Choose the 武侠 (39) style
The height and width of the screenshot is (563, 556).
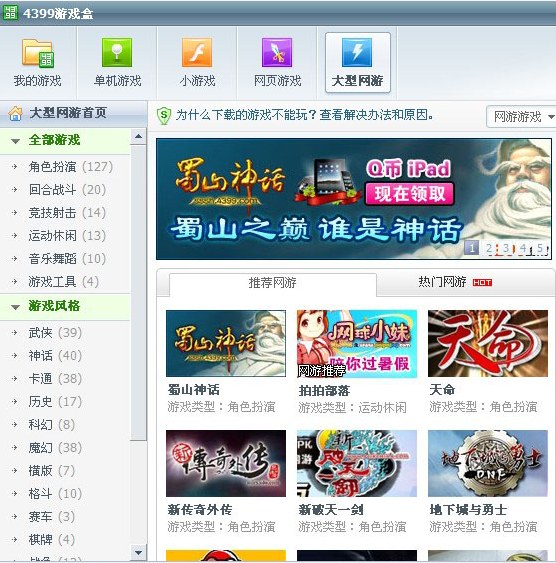click(55, 333)
